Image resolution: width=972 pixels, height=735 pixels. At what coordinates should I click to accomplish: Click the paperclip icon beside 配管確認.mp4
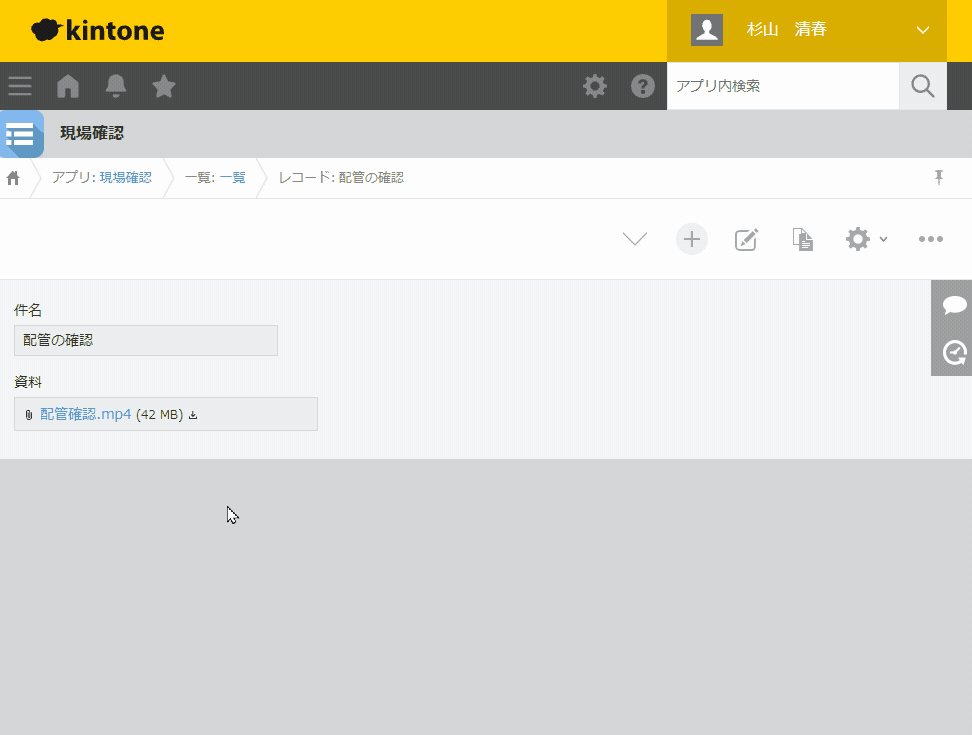[x=29, y=415]
